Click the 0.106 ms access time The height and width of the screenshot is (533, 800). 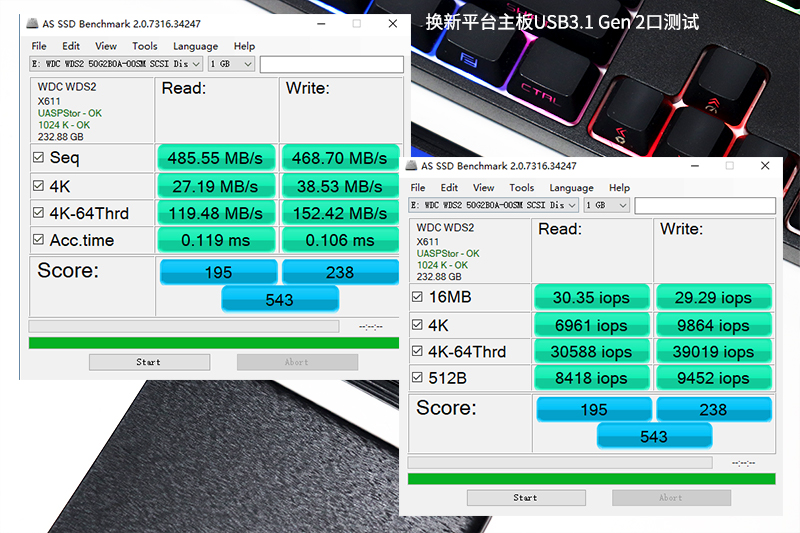tap(340, 240)
